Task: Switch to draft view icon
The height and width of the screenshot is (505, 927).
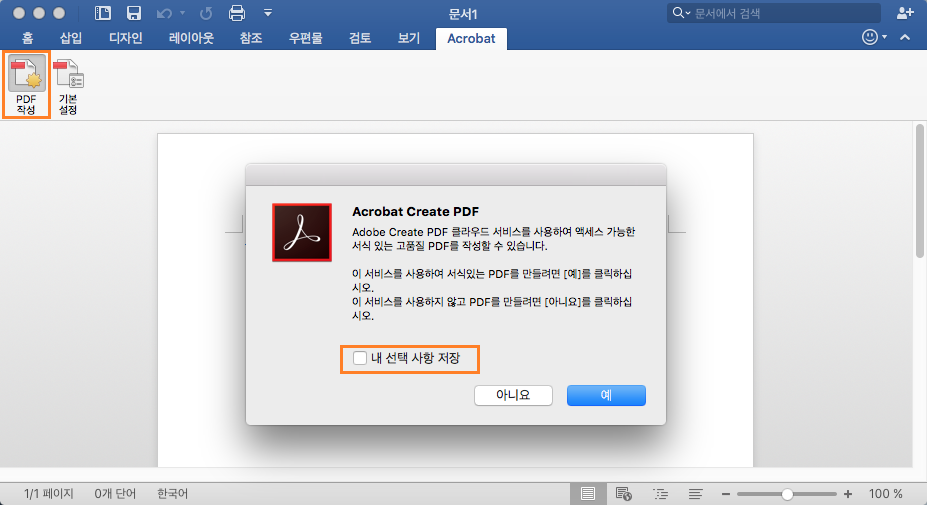Action: 696,494
